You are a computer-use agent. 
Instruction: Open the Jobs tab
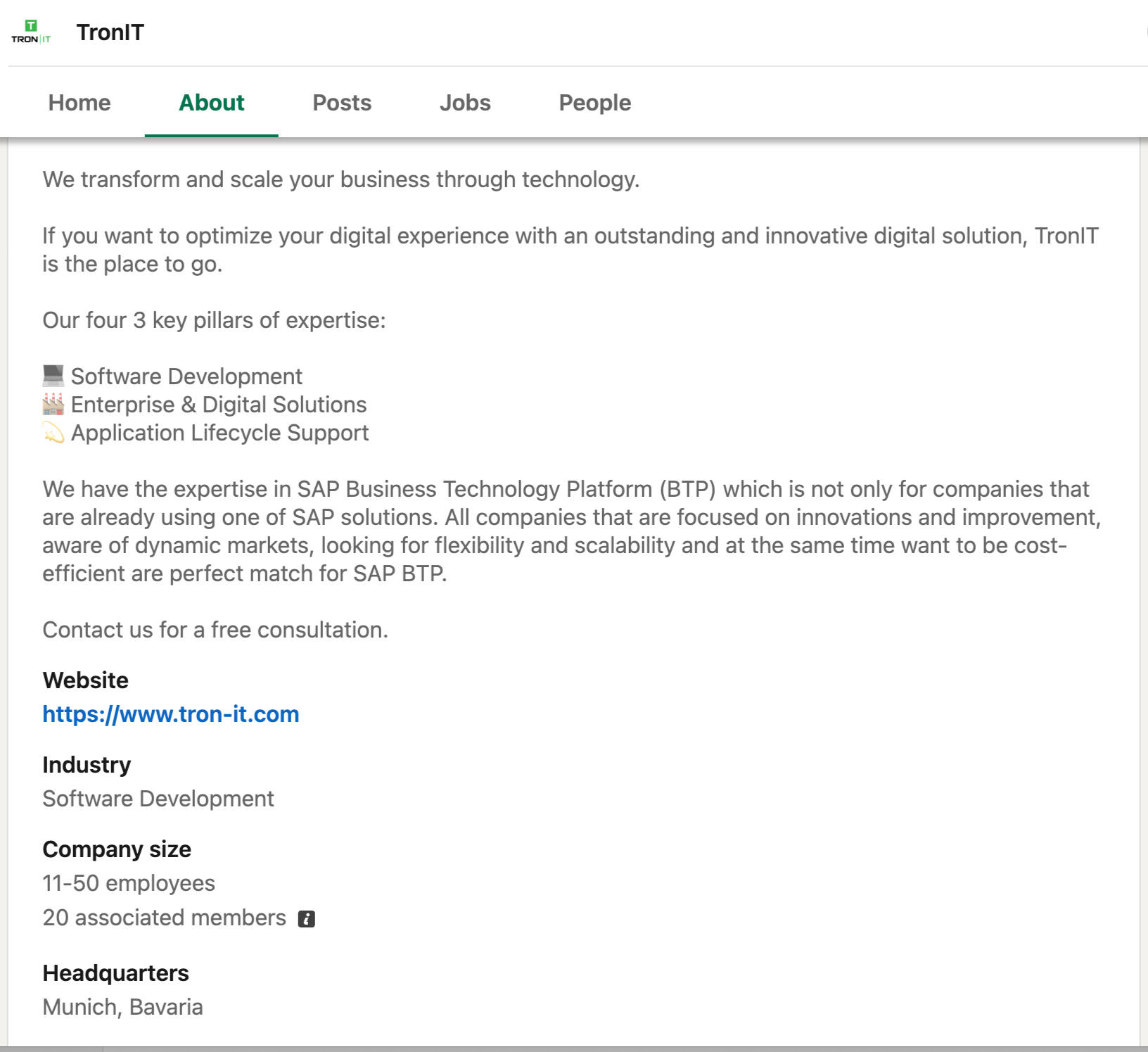tap(465, 103)
